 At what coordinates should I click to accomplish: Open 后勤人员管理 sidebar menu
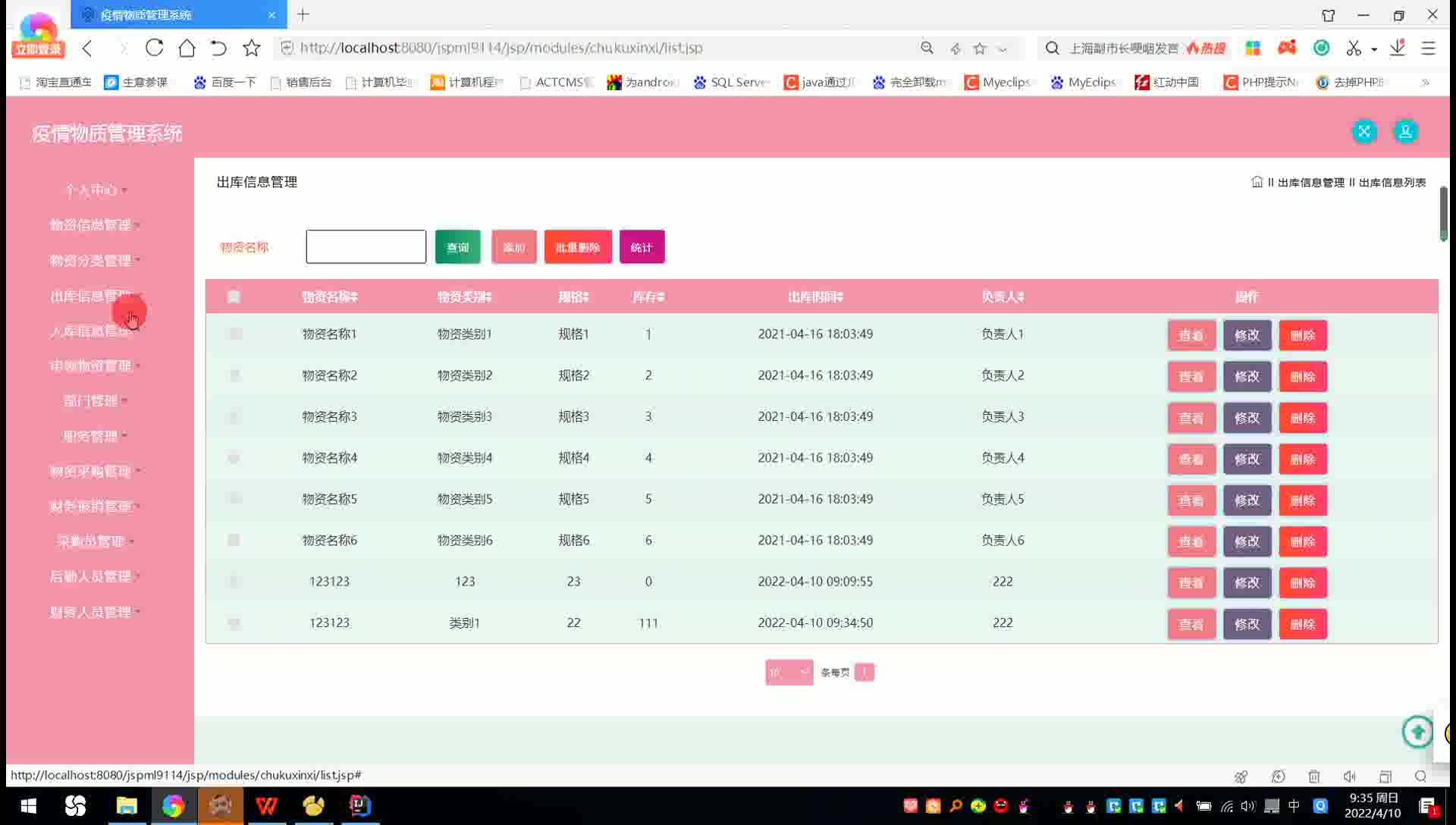[x=95, y=576]
